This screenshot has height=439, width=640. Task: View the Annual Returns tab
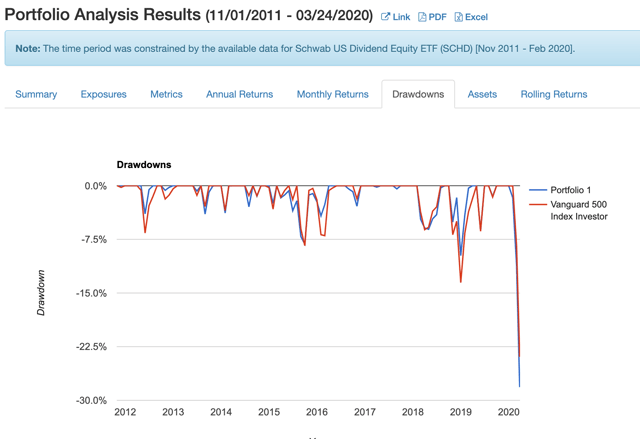[239, 94]
